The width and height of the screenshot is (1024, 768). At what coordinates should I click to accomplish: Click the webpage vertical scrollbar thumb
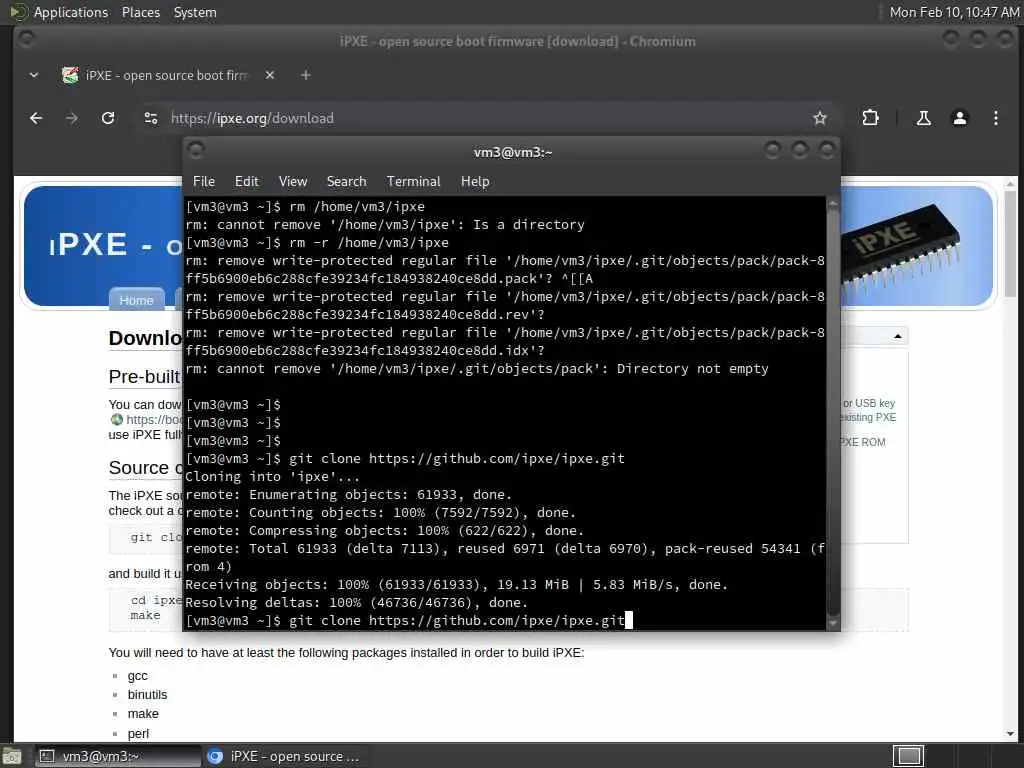(x=1010, y=245)
